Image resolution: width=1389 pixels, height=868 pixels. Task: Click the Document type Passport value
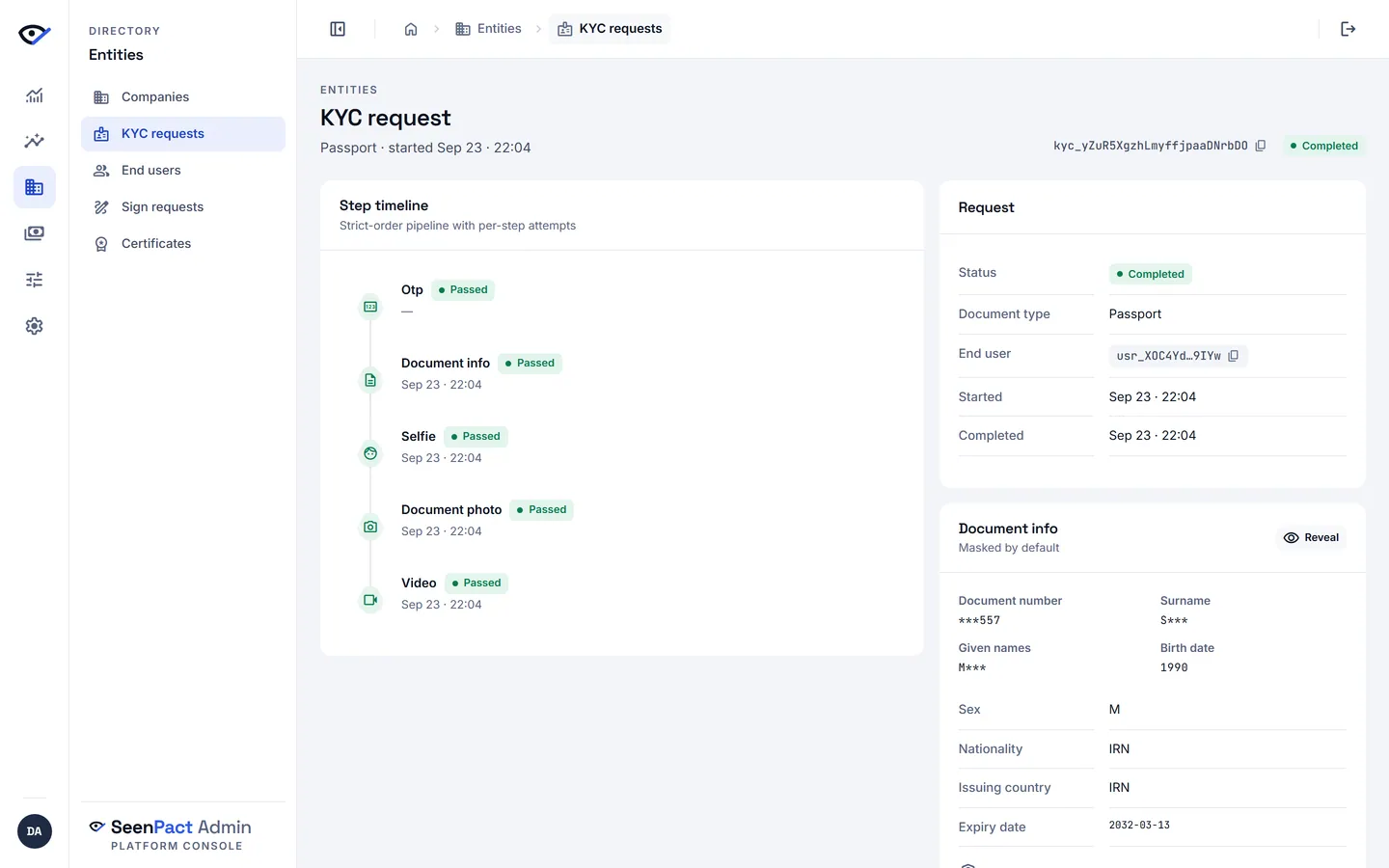click(1135, 314)
